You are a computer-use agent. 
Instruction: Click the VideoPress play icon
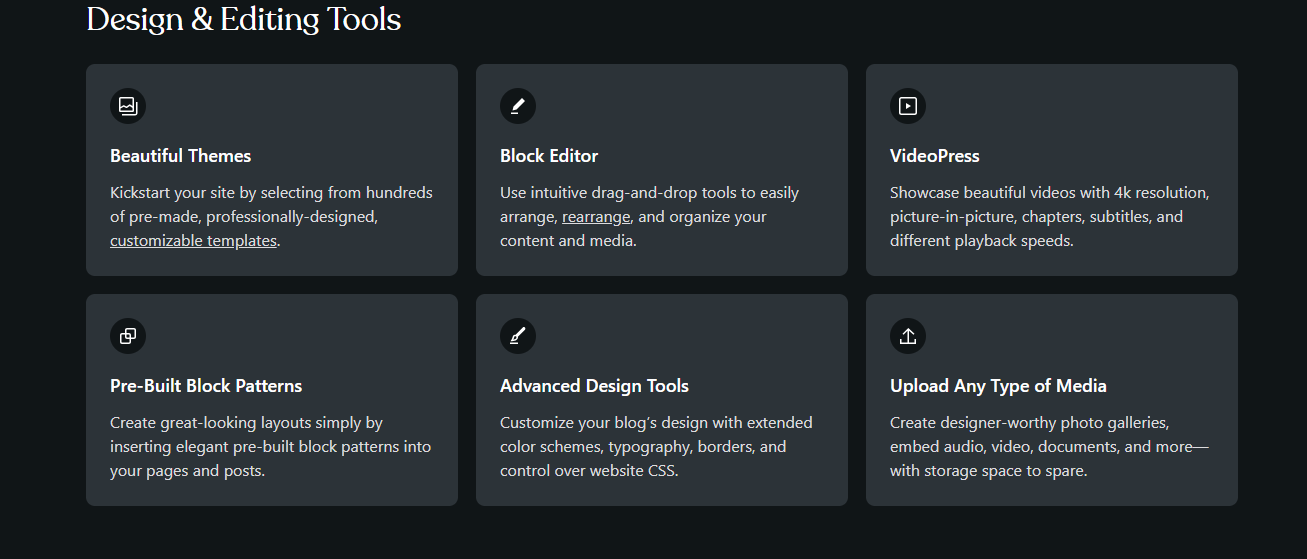click(908, 106)
